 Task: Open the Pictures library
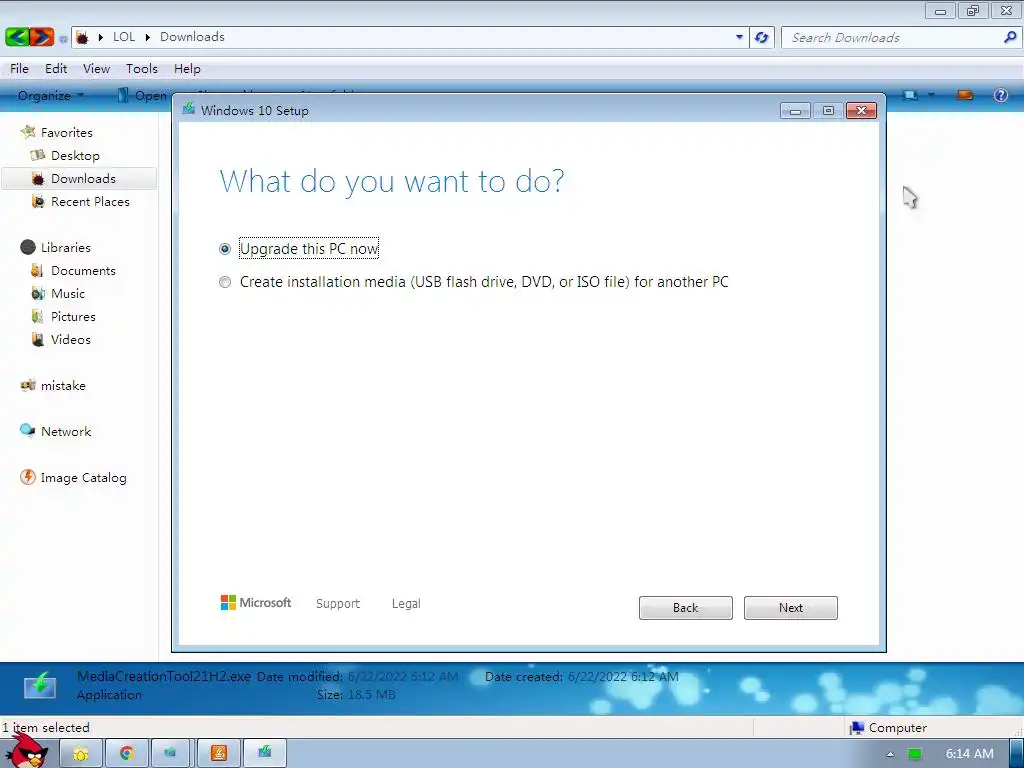pyautogui.click(x=63, y=316)
